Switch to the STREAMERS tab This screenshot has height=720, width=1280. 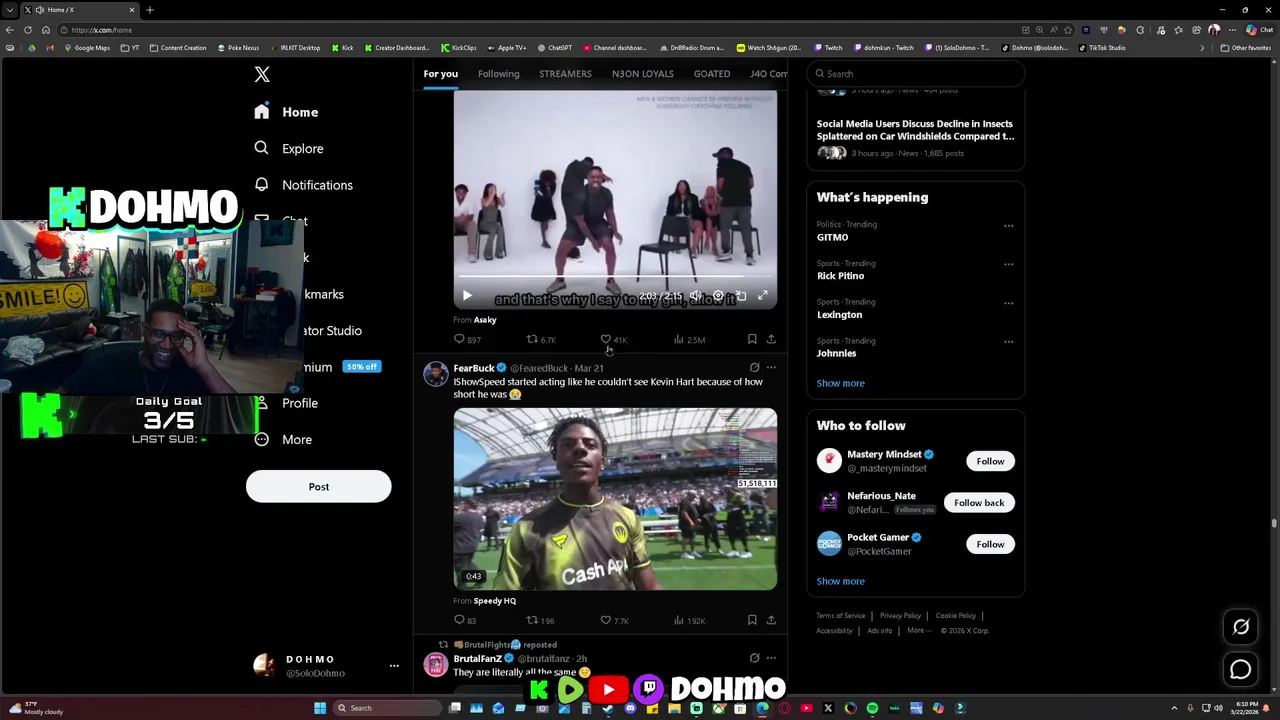pyautogui.click(x=565, y=73)
